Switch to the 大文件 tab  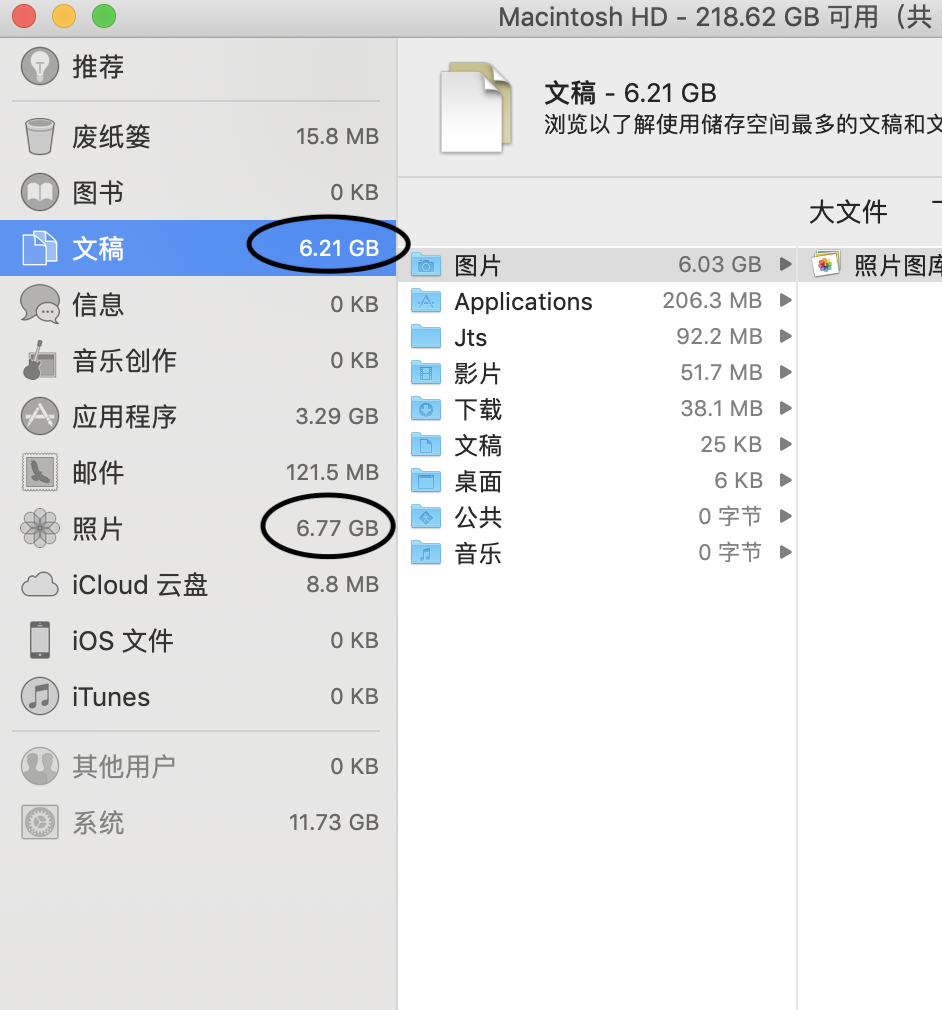[848, 212]
